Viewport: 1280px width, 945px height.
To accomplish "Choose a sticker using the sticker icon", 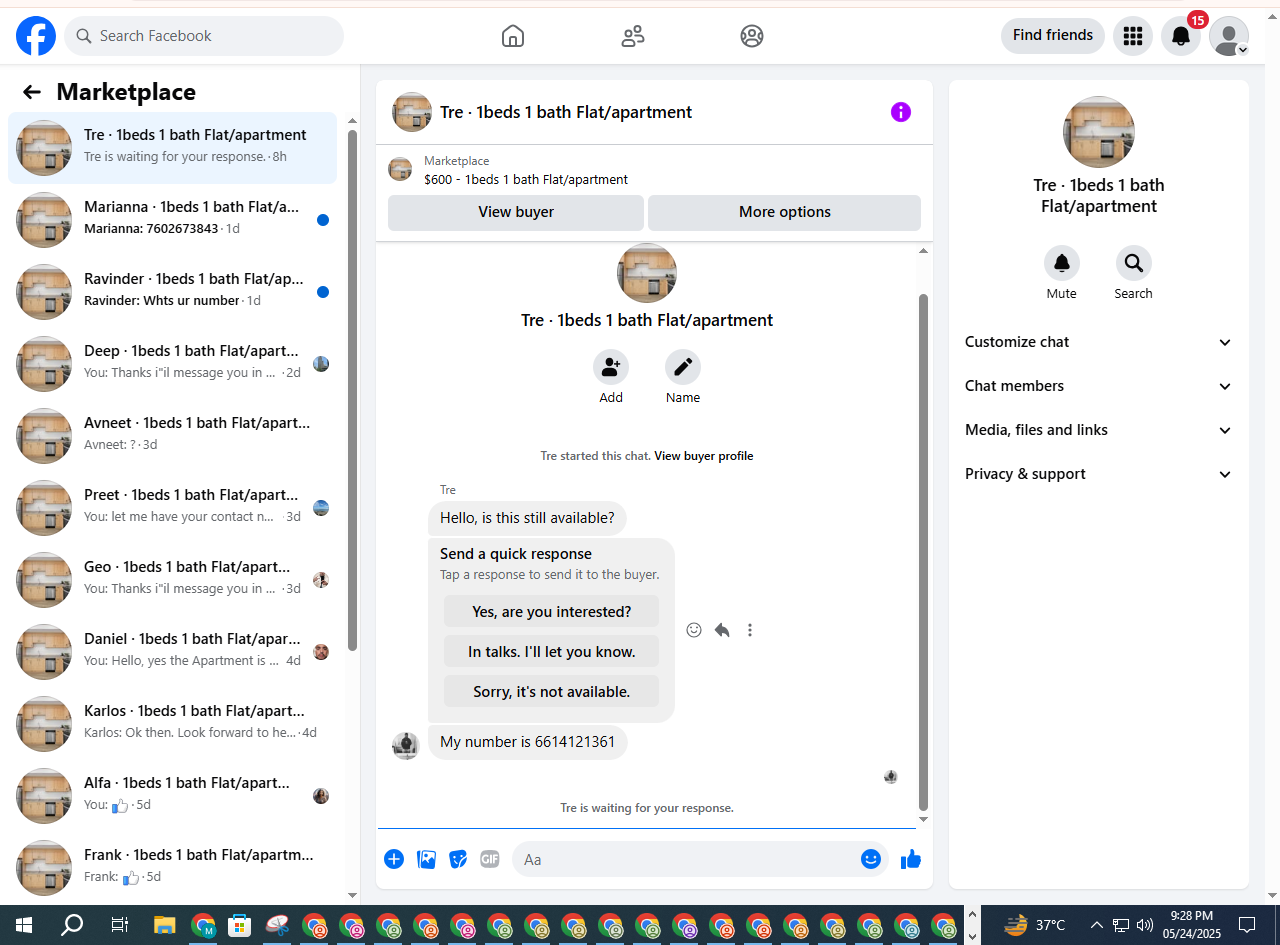I will point(458,859).
